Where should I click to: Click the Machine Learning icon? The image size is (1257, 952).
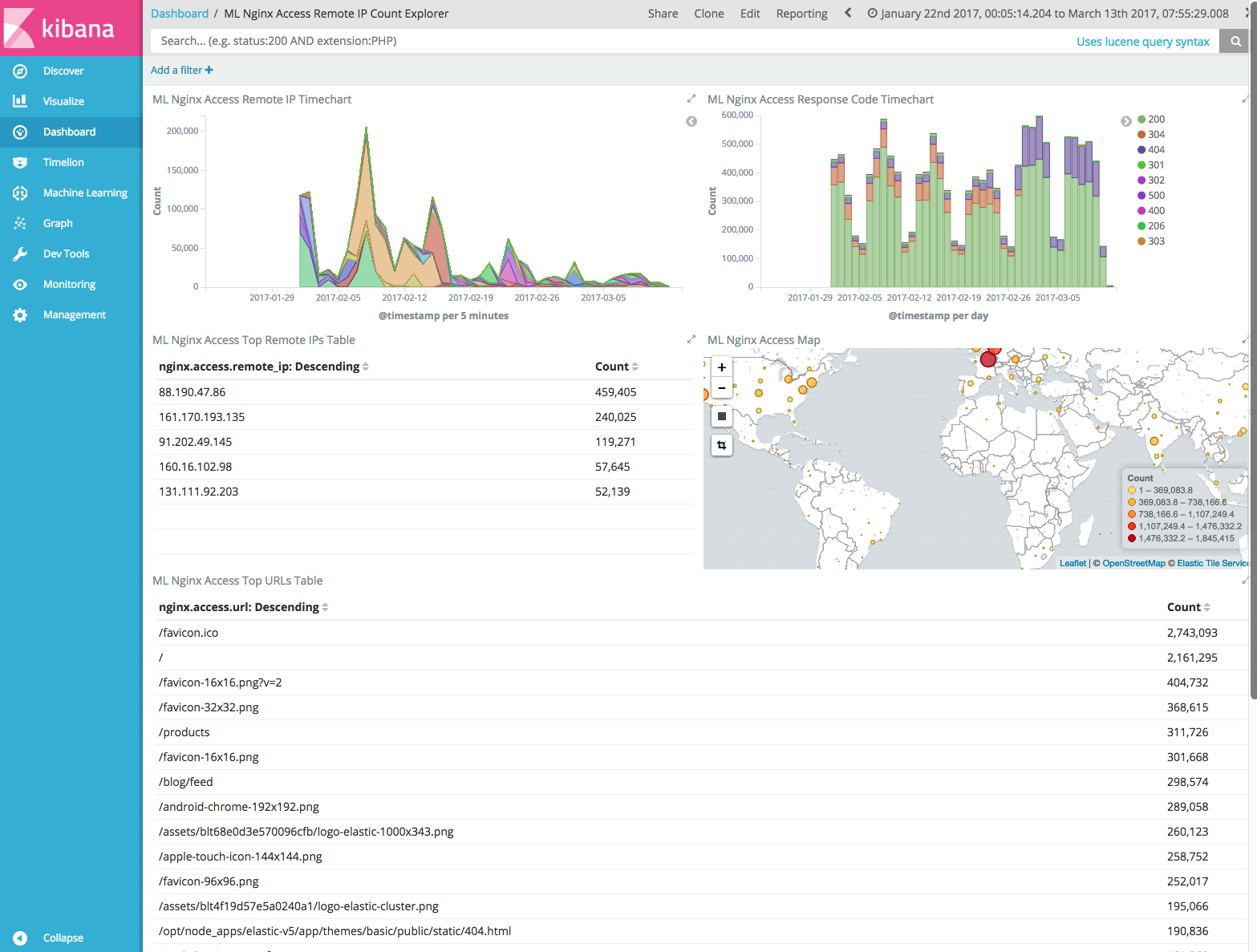[20, 193]
